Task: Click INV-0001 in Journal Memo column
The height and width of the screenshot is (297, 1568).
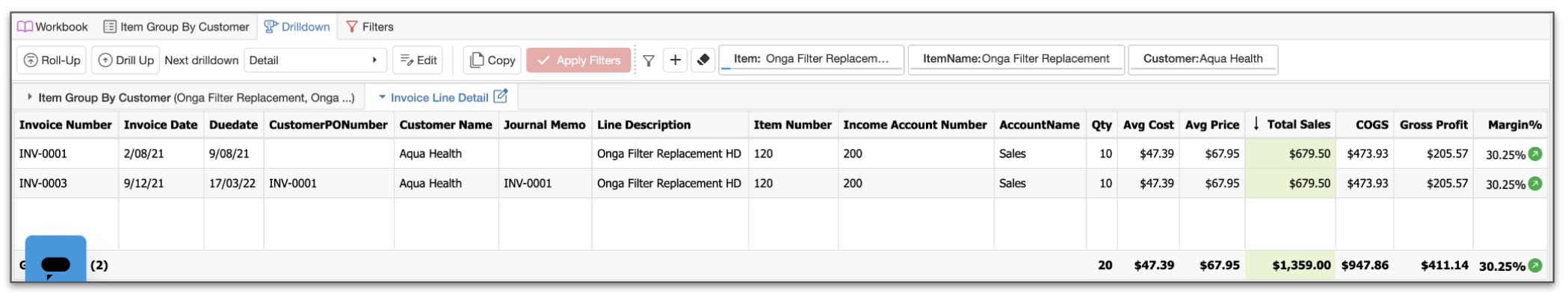Action: tap(528, 184)
